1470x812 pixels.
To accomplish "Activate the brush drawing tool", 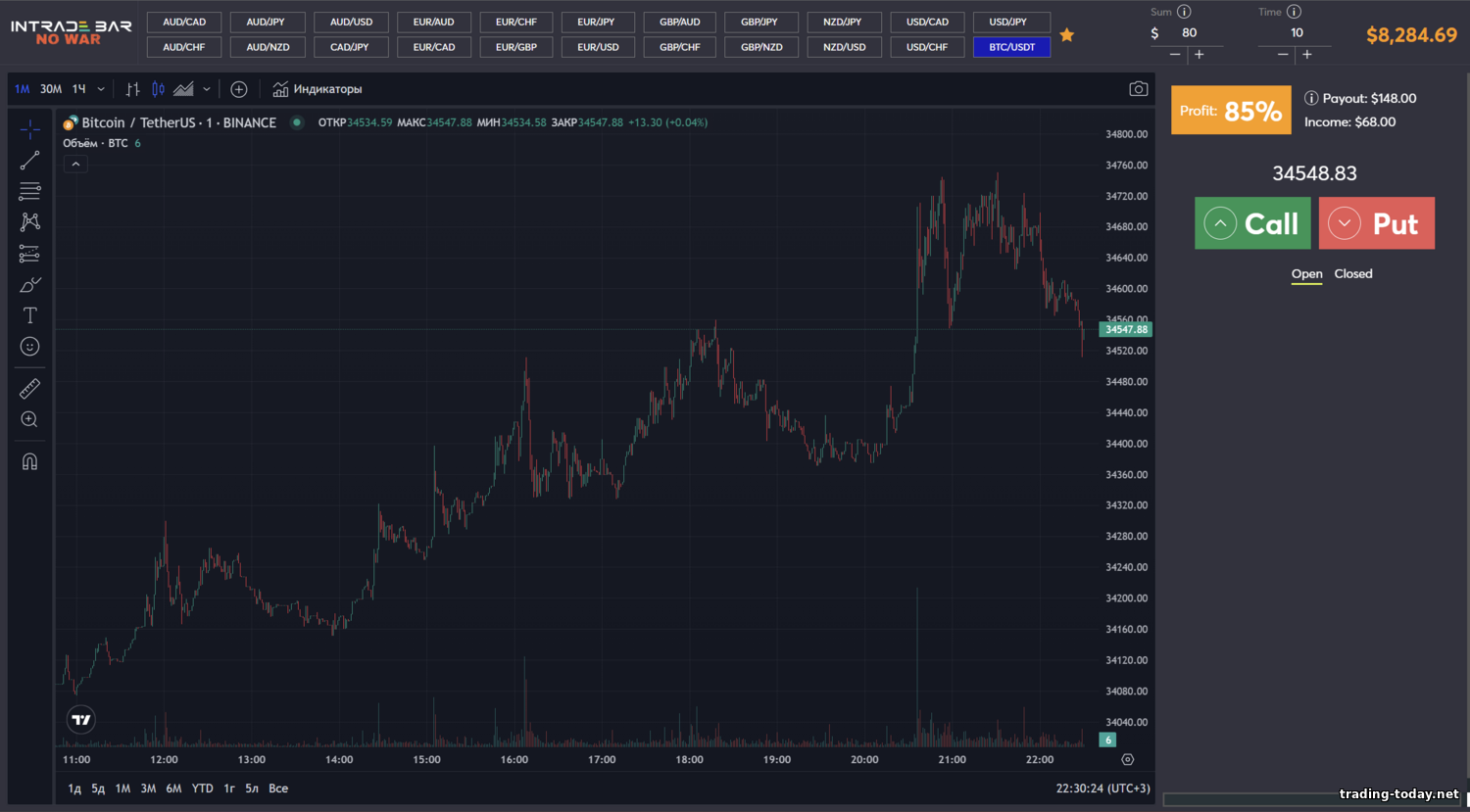I will click(x=29, y=285).
